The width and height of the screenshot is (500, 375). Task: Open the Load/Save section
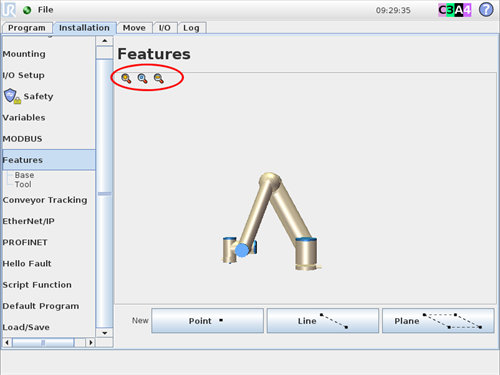pyautogui.click(x=26, y=327)
